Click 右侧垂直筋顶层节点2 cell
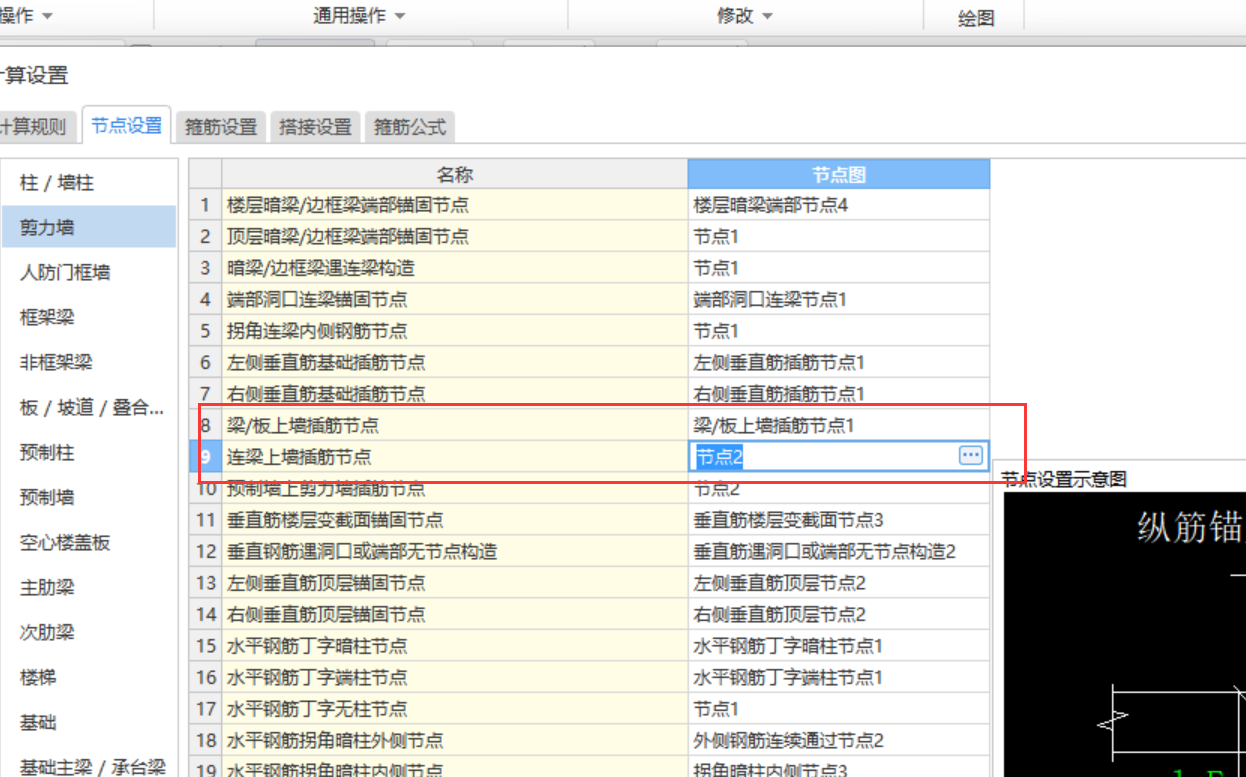 coord(839,614)
